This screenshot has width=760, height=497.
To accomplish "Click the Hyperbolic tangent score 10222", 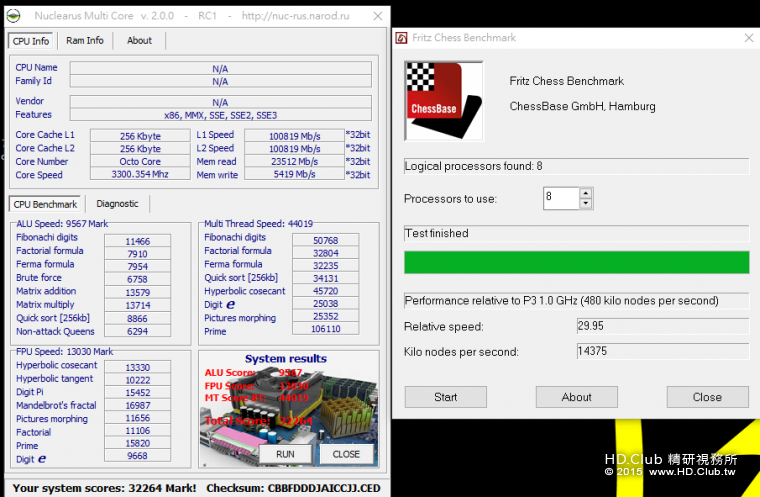I will 138,380.
